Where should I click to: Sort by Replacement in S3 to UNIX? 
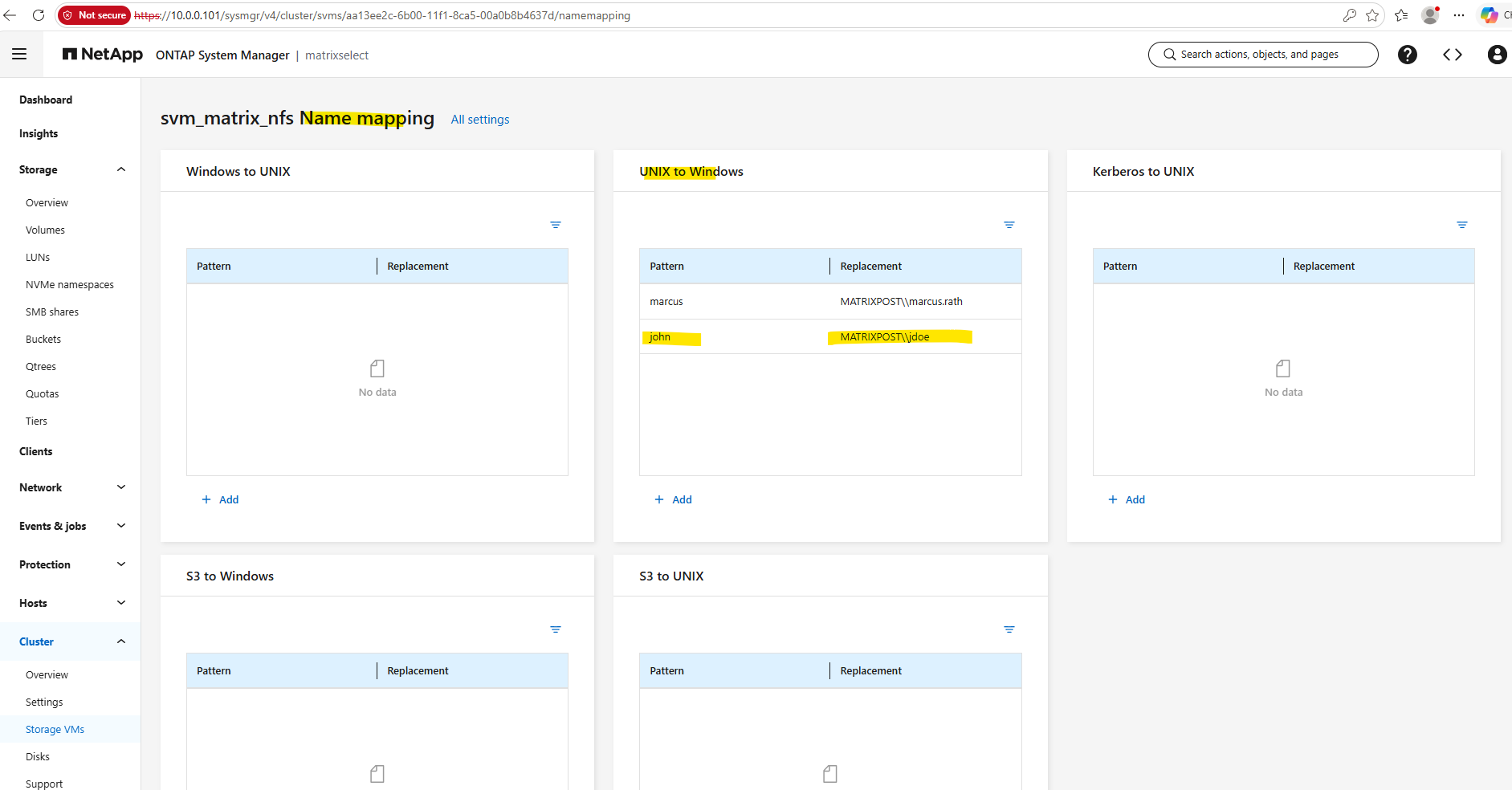(871, 671)
